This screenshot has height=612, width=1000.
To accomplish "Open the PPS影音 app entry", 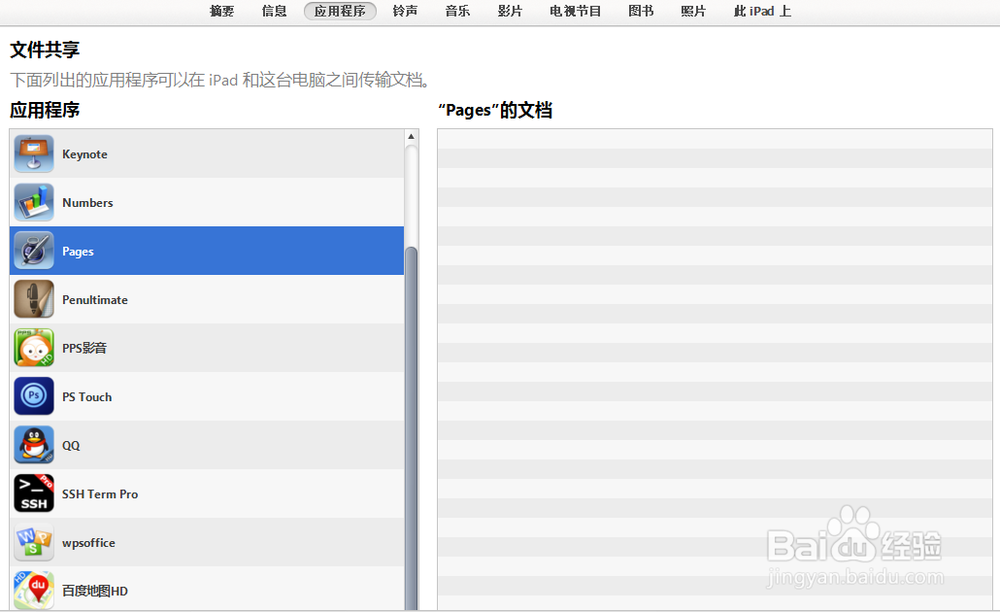I will 33,348.
